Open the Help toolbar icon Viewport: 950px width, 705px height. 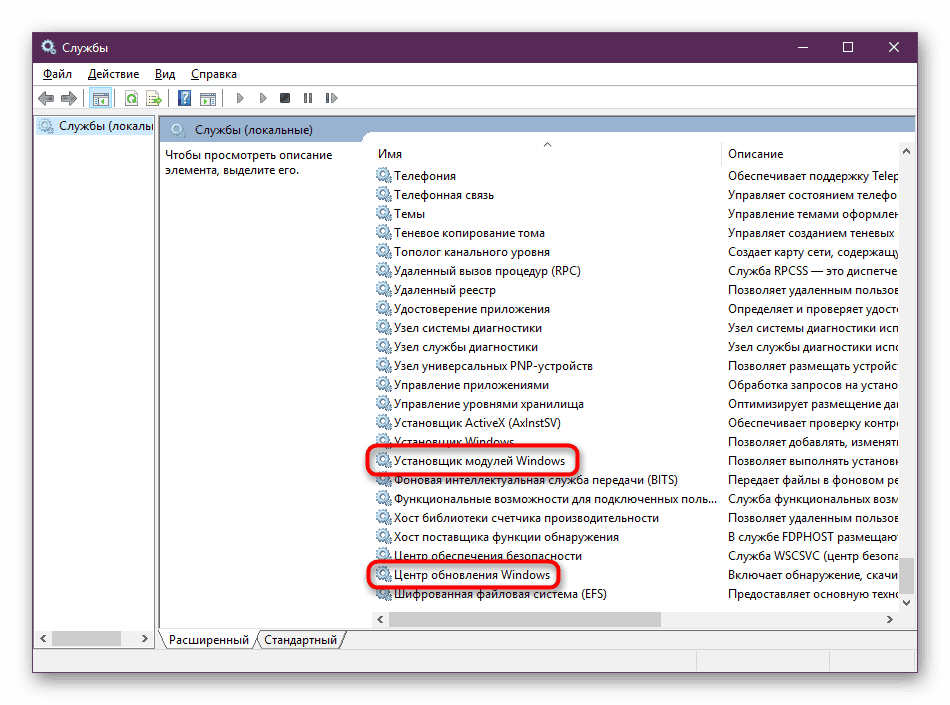pos(185,98)
